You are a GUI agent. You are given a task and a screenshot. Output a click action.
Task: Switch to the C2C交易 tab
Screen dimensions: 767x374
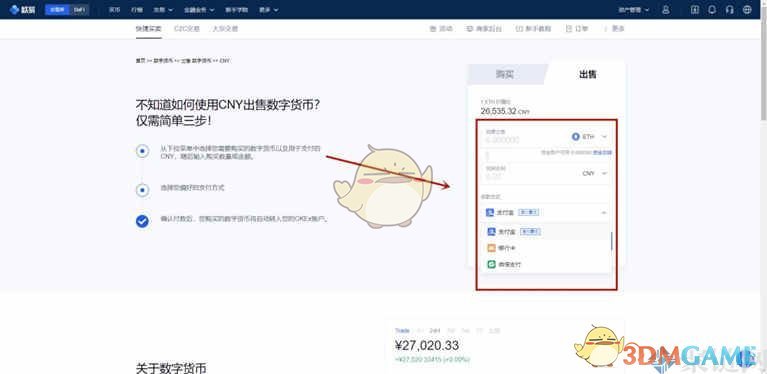(x=187, y=29)
